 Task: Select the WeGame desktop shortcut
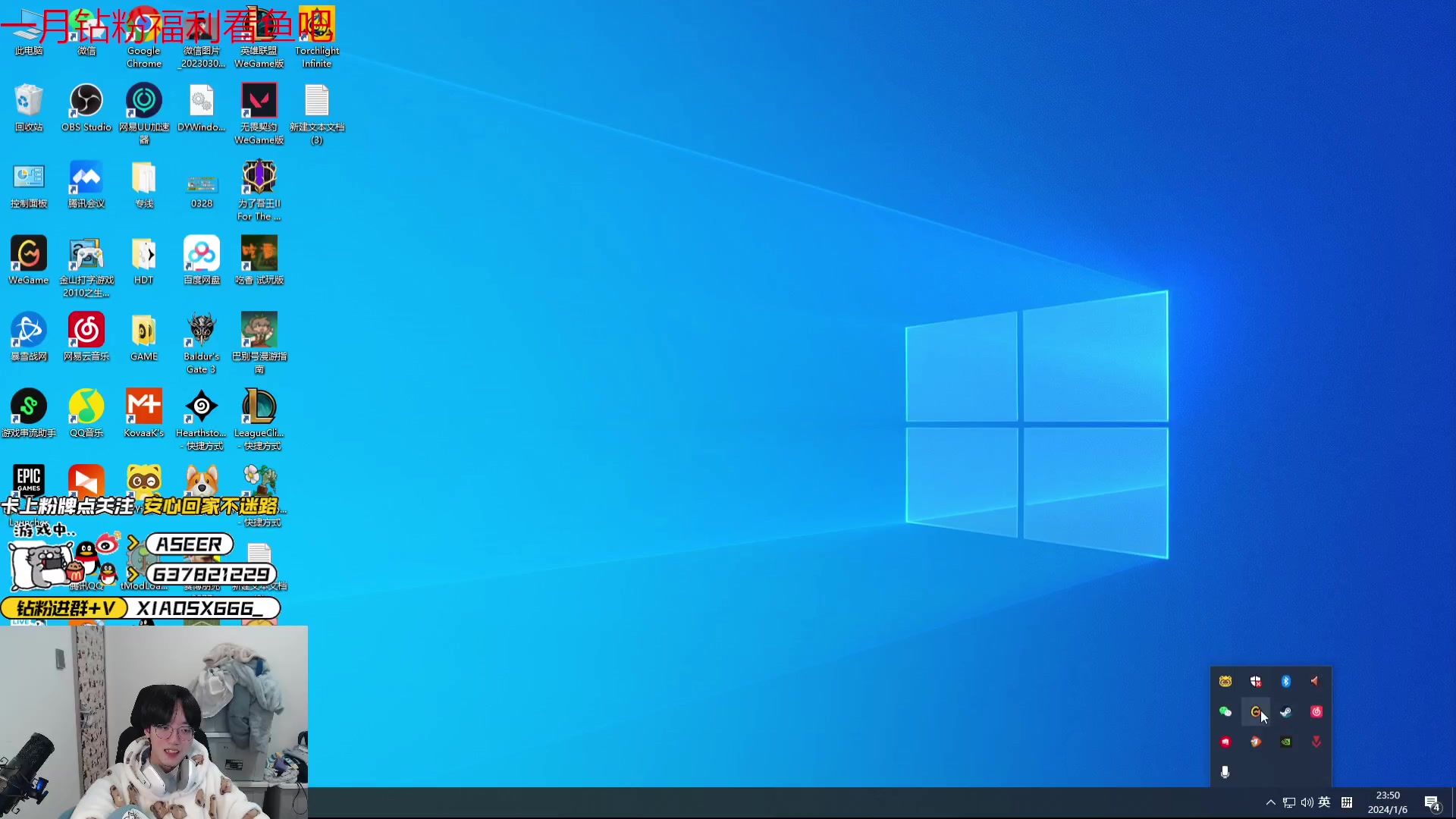point(29,260)
